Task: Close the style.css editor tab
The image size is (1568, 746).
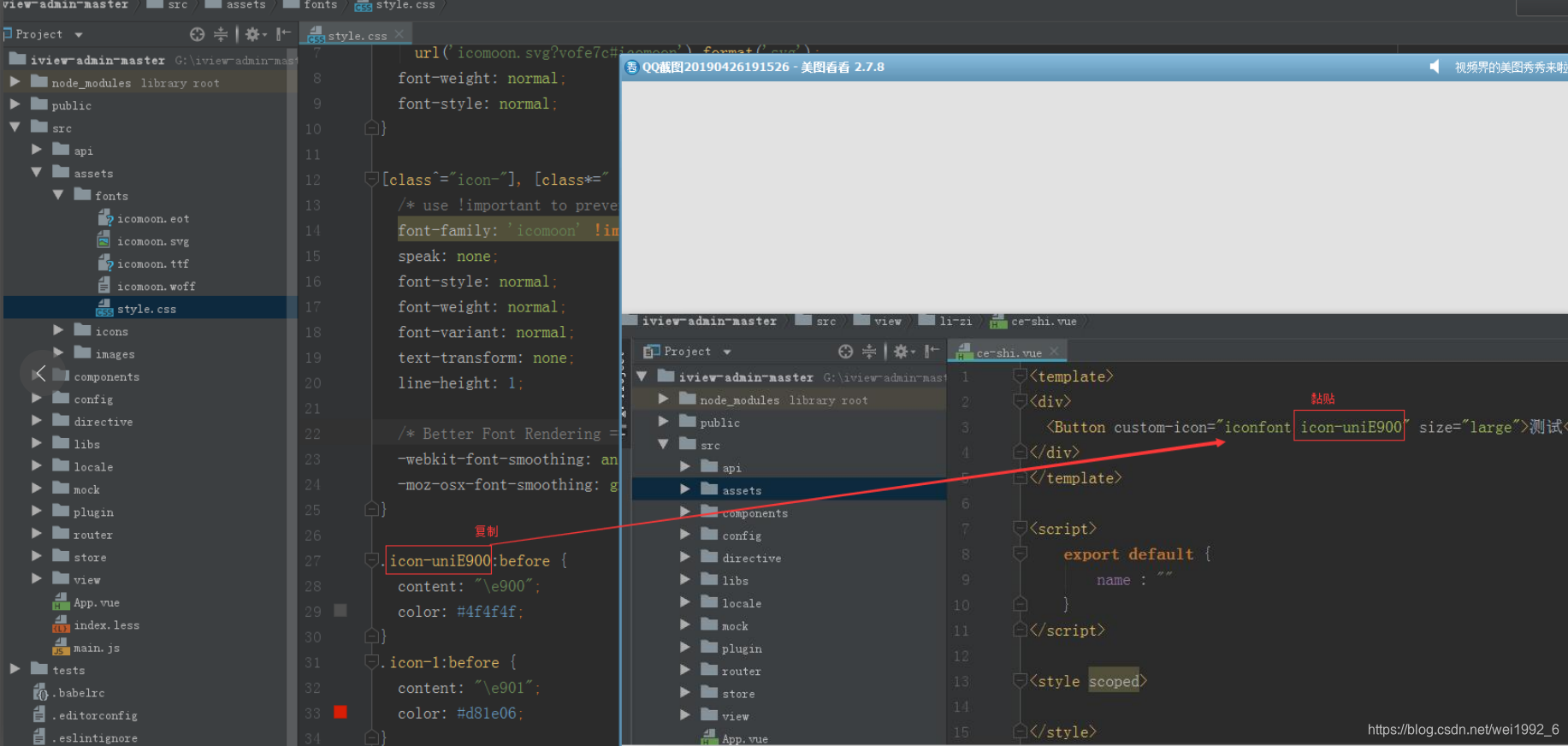Action: click(x=399, y=35)
